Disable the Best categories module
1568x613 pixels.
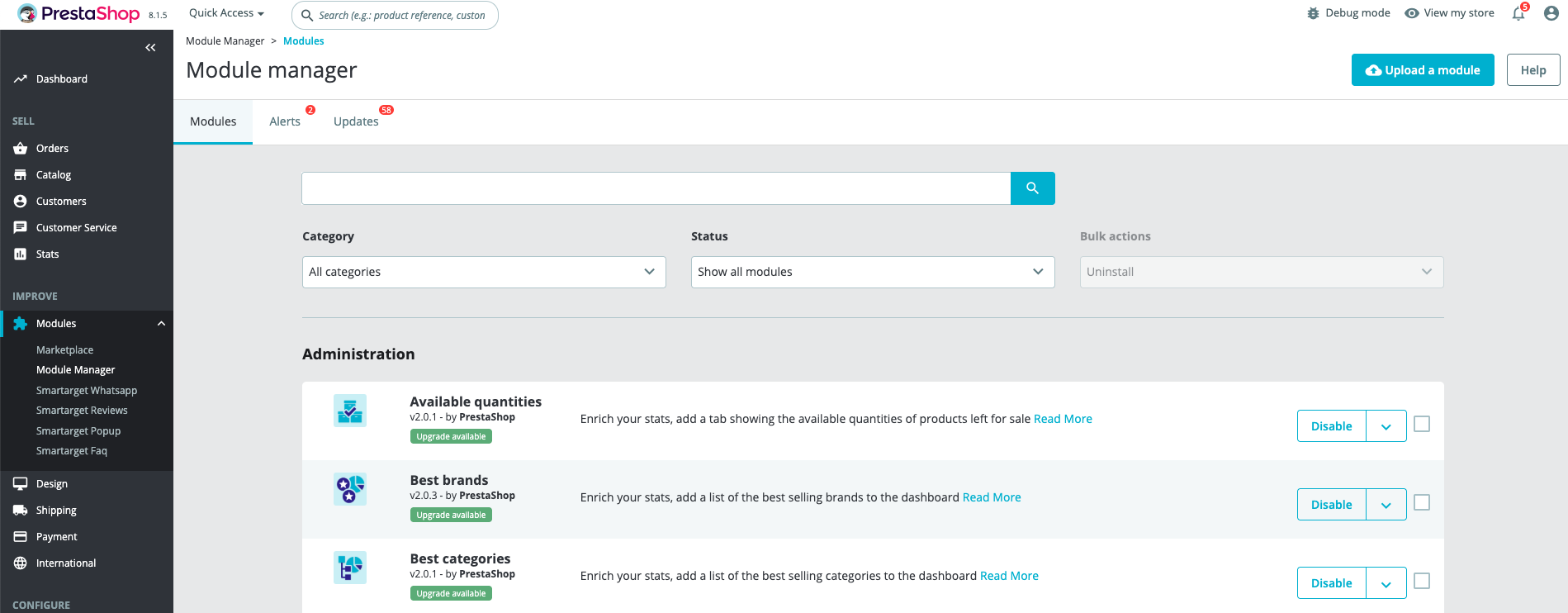1332,583
